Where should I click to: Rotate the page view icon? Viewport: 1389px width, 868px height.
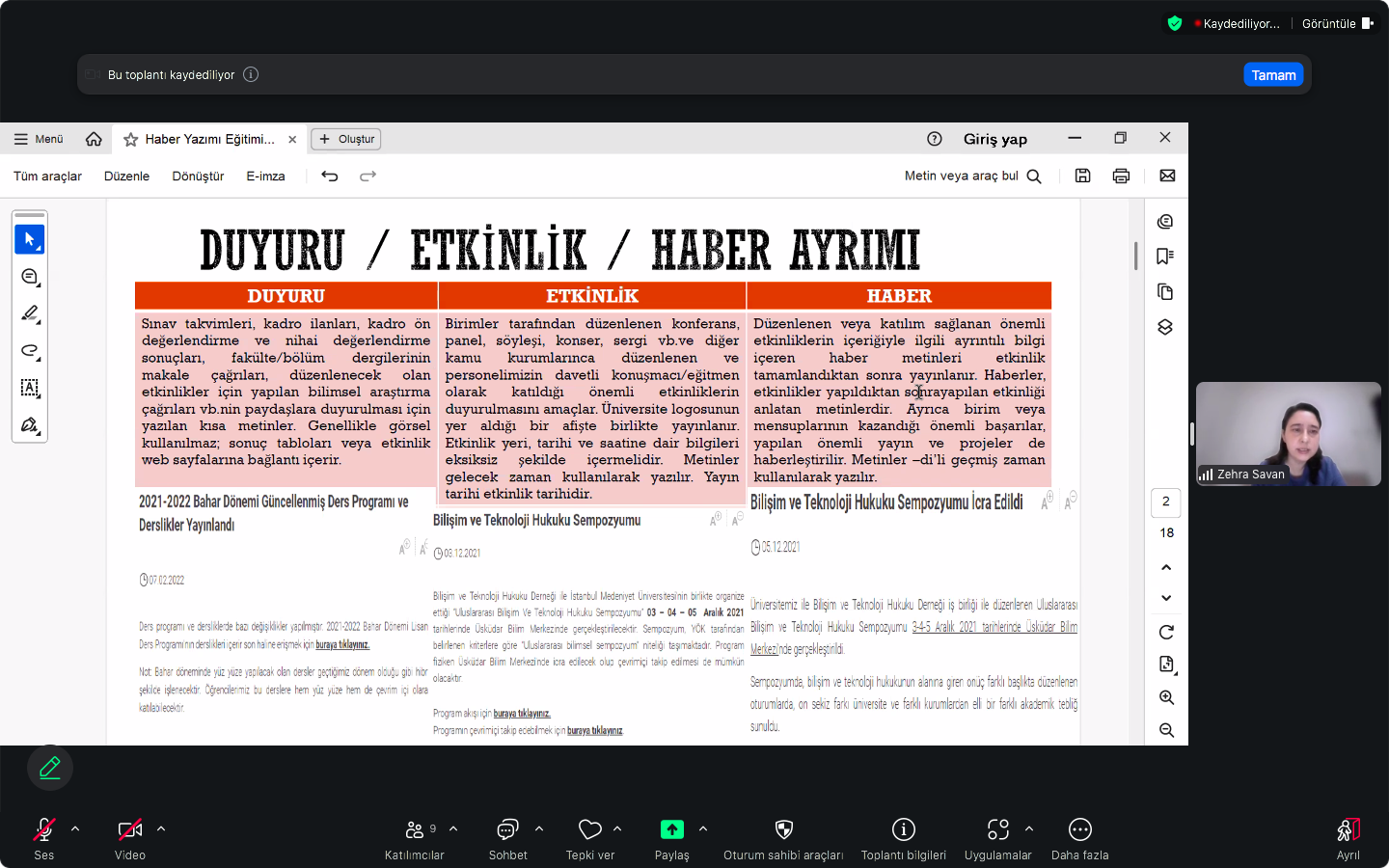coord(1166,633)
